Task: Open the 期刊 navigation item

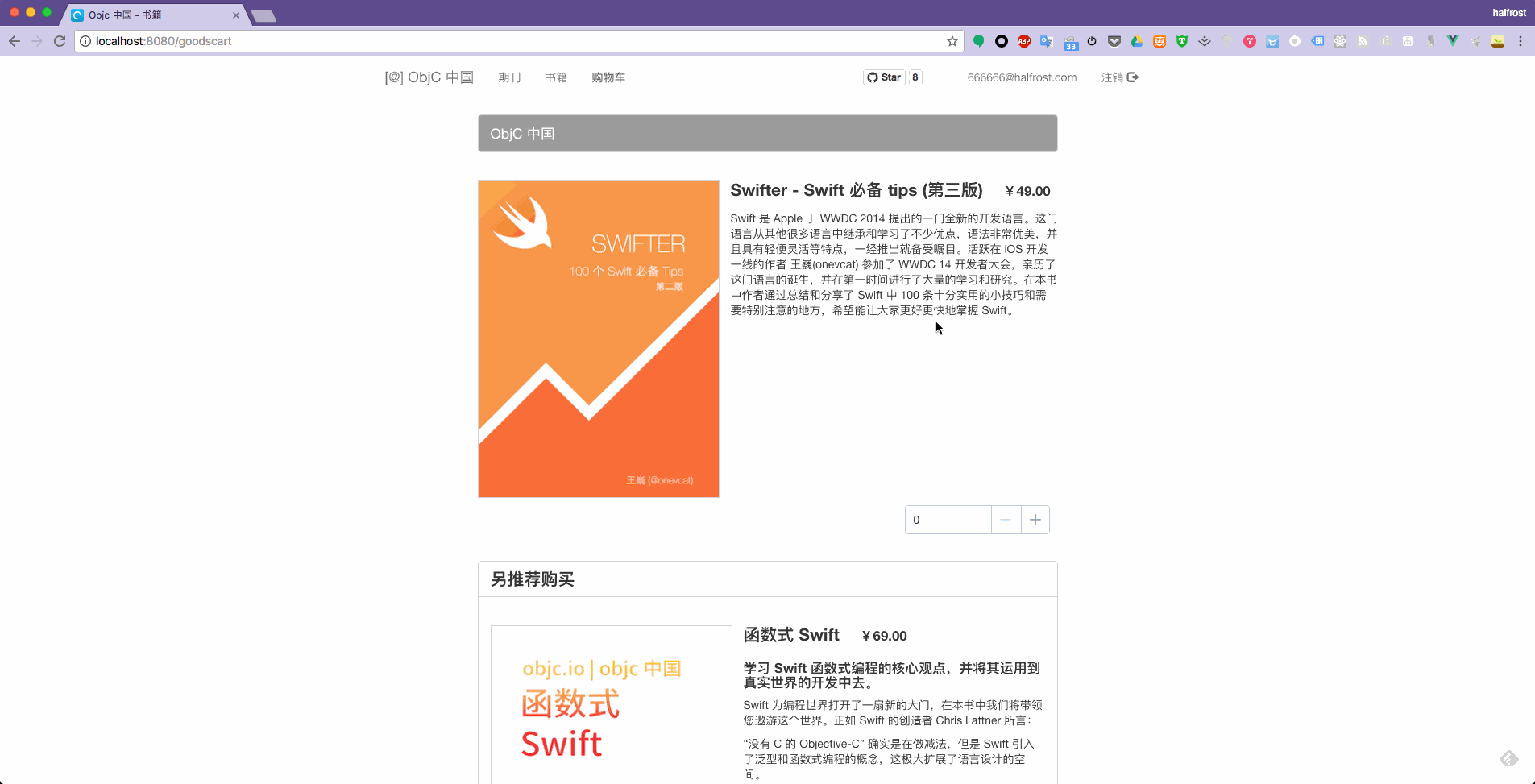Action: (x=509, y=77)
